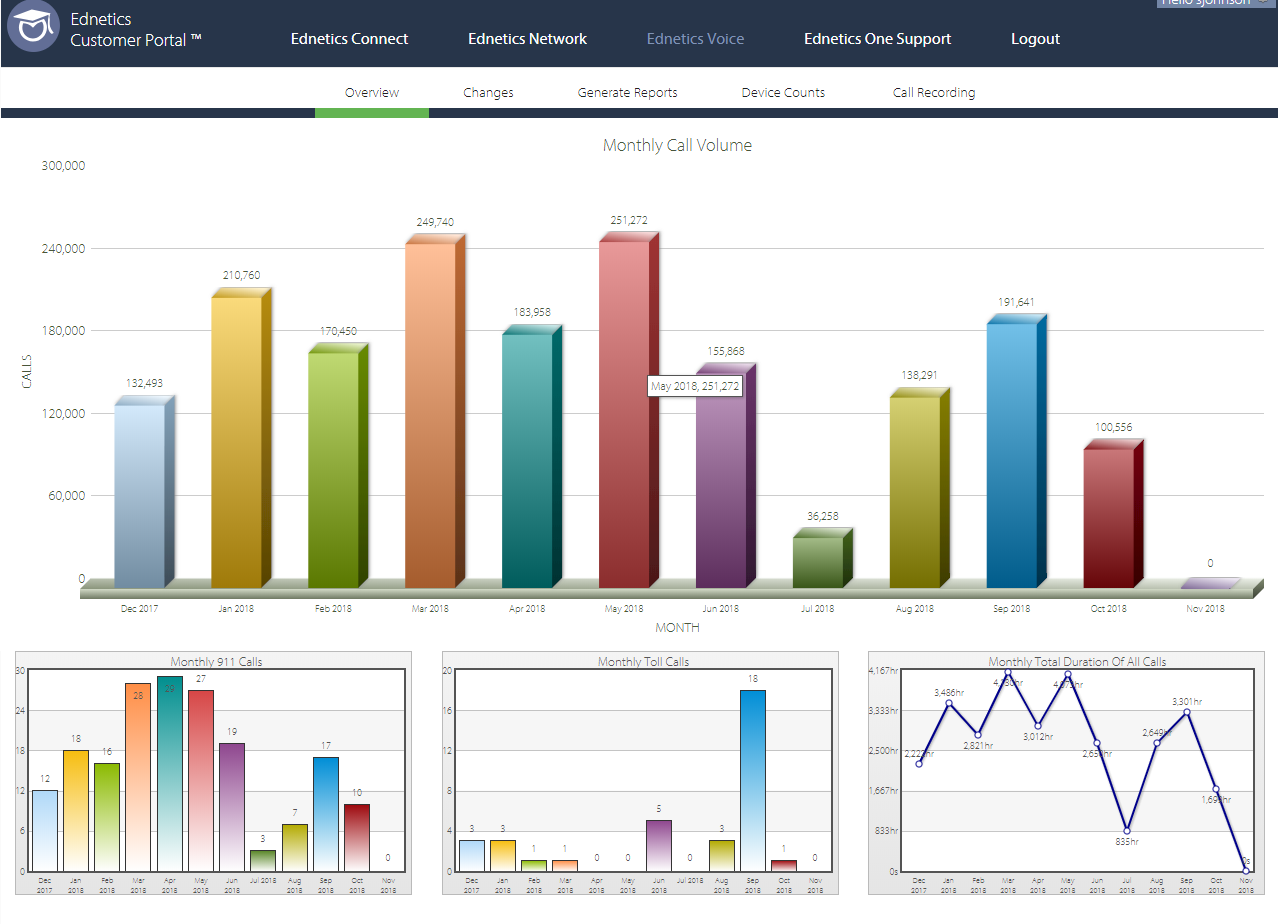
Task: Open the Ednetics Connect menu
Action: (x=349, y=39)
